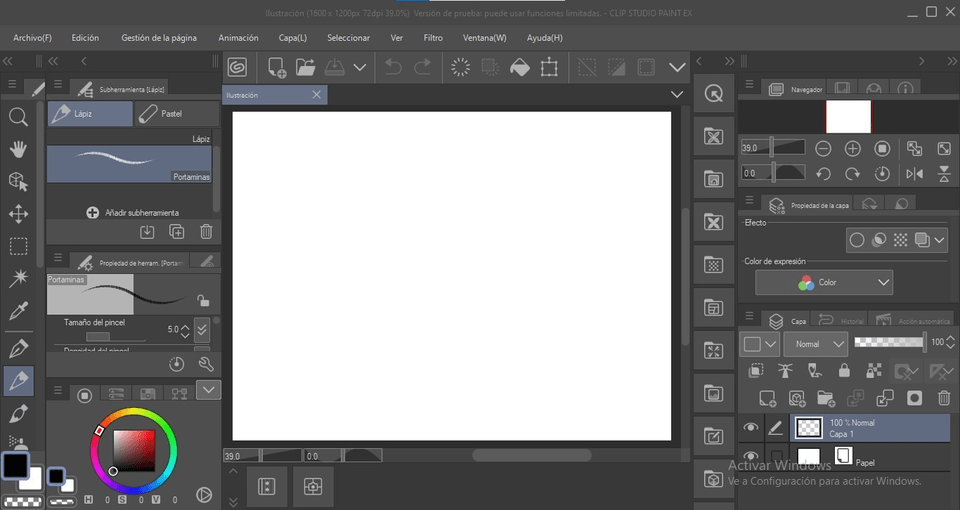Click the layer opacity slider

(x=890, y=343)
